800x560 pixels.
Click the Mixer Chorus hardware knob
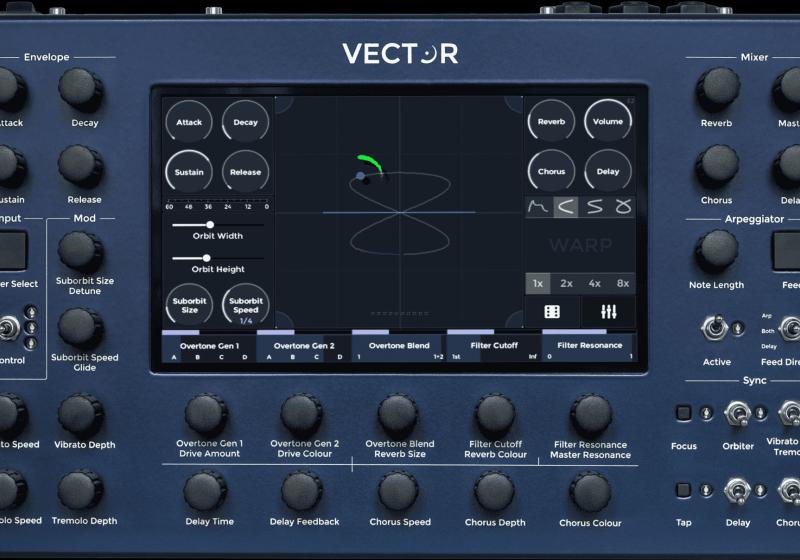click(717, 167)
